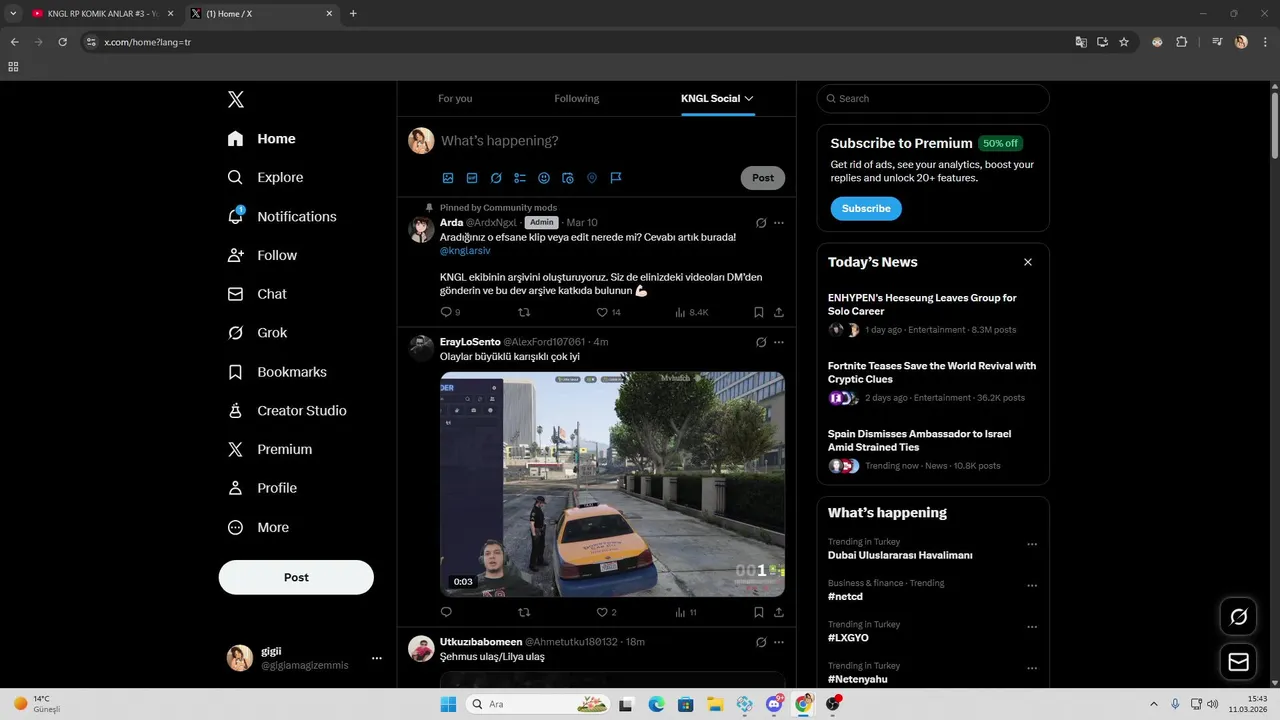The image size is (1280, 720).
Task: Open more options on ErayLoSento's post
Action: [779, 342]
